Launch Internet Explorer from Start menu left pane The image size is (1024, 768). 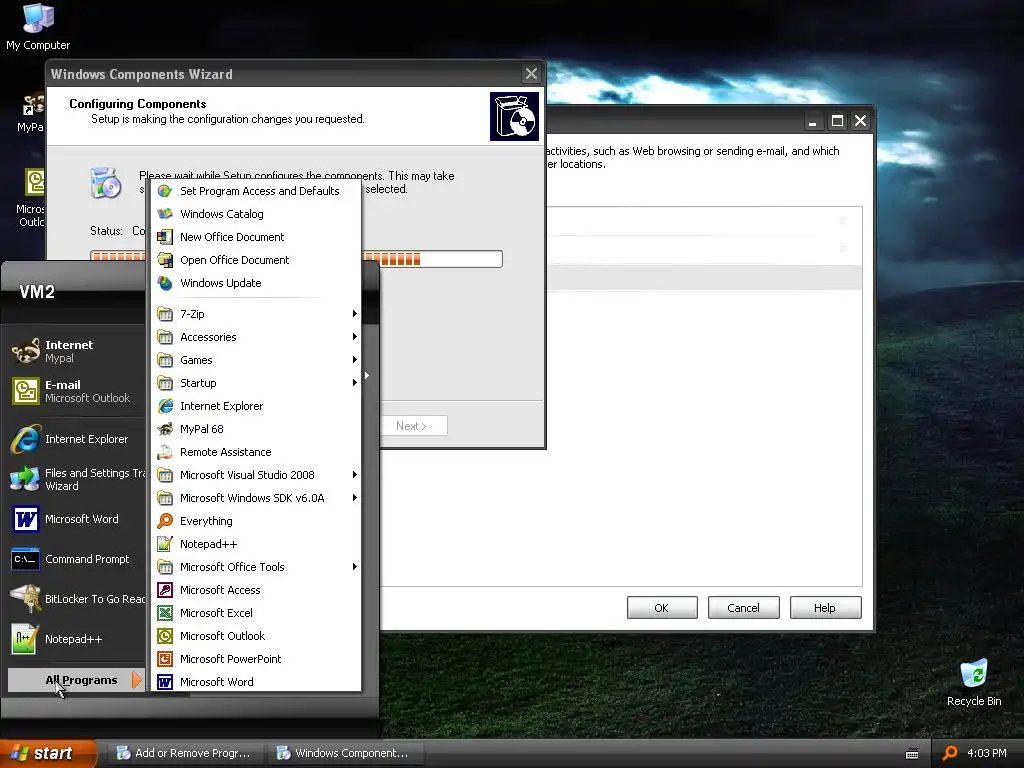[76, 439]
